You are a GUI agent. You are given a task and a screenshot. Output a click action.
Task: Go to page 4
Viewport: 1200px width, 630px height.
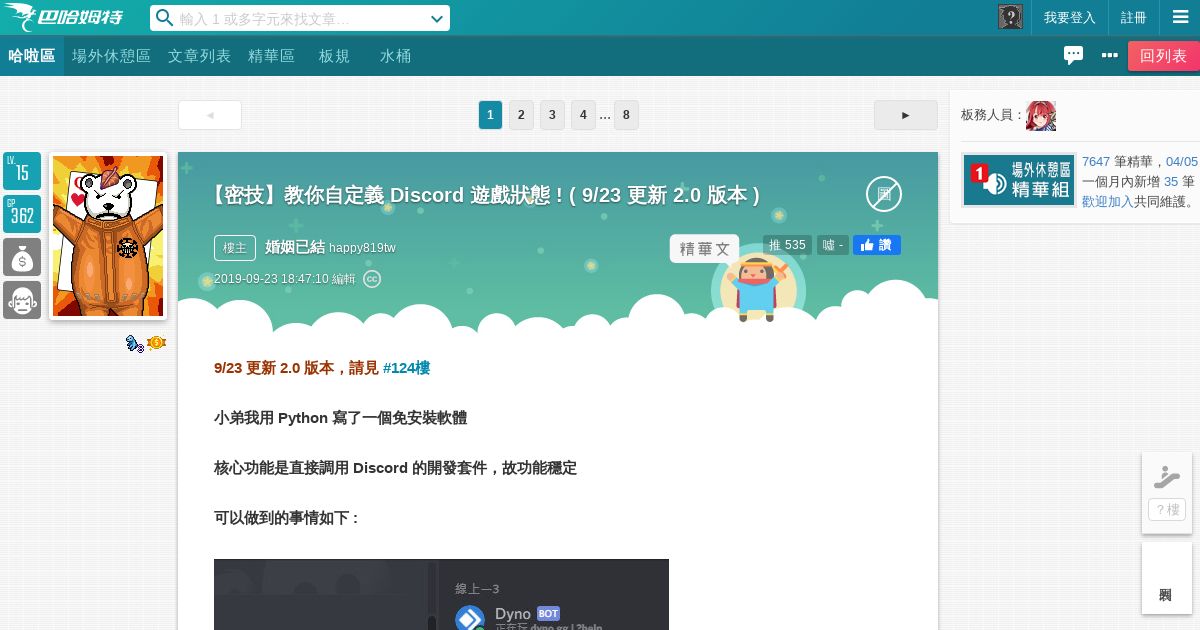[x=583, y=115]
